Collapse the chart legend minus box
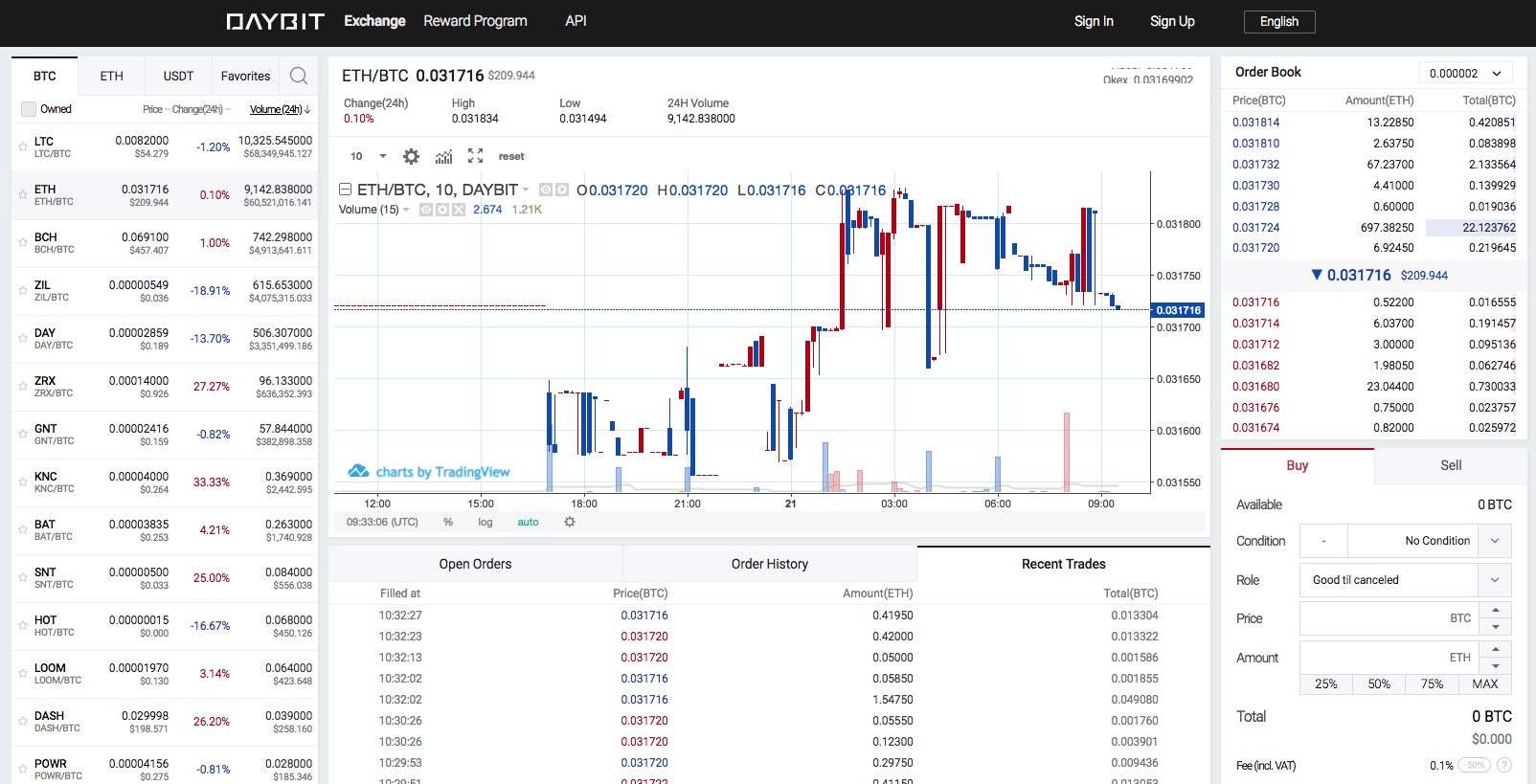The image size is (1536, 784). click(346, 190)
